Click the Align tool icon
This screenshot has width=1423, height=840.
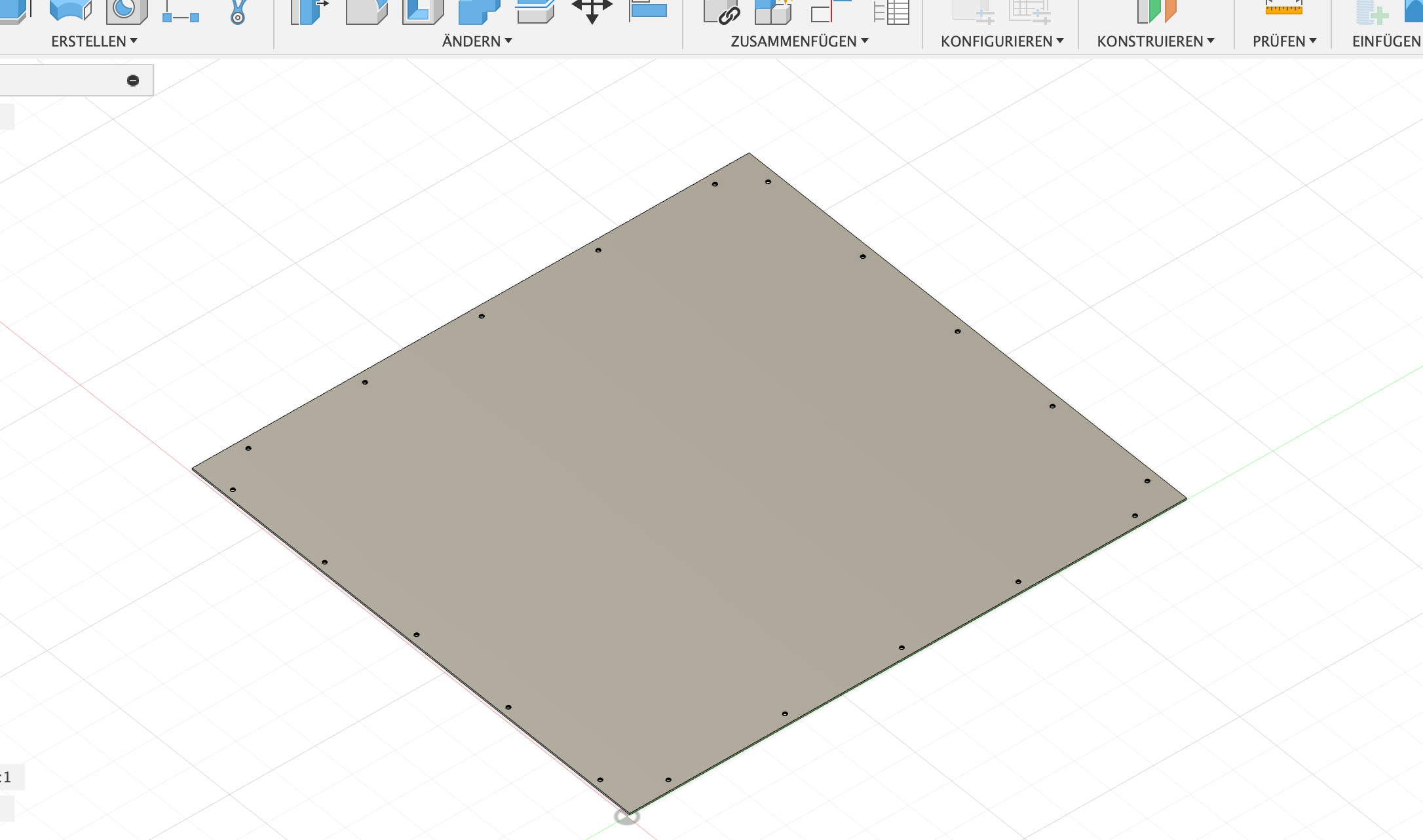click(647, 10)
